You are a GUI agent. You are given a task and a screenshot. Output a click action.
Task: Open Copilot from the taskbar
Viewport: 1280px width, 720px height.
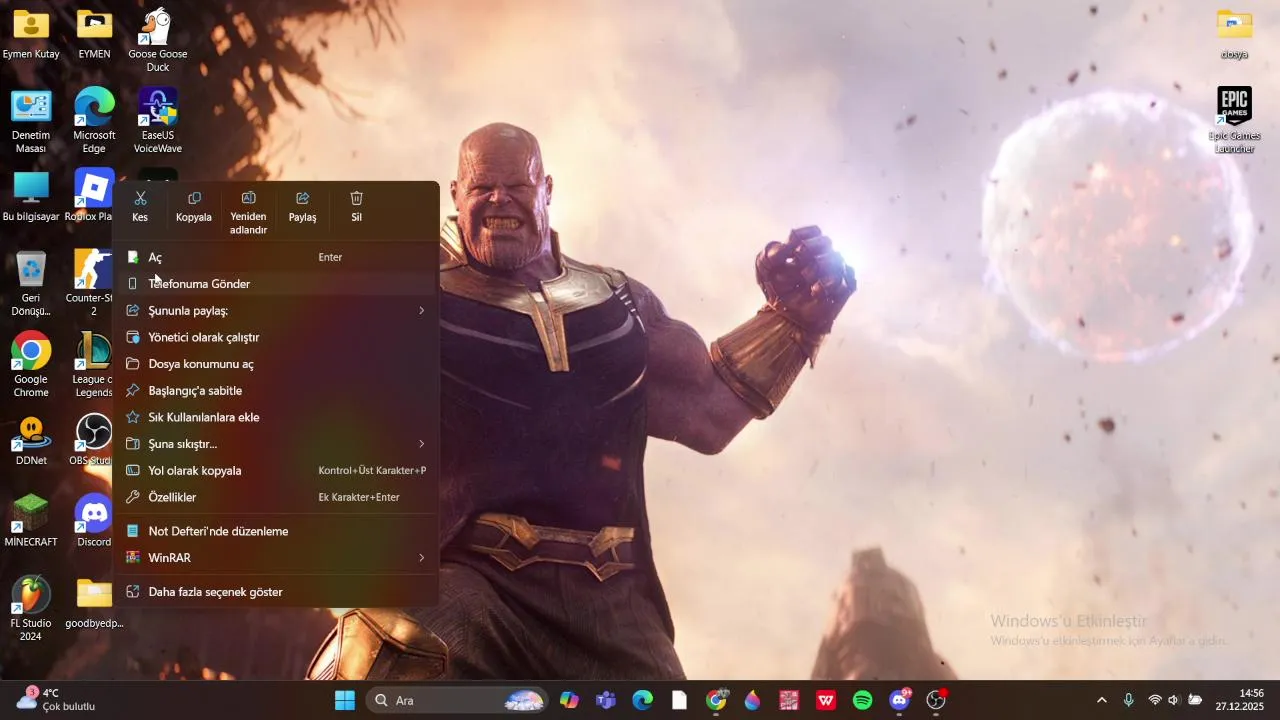click(569, 700)
